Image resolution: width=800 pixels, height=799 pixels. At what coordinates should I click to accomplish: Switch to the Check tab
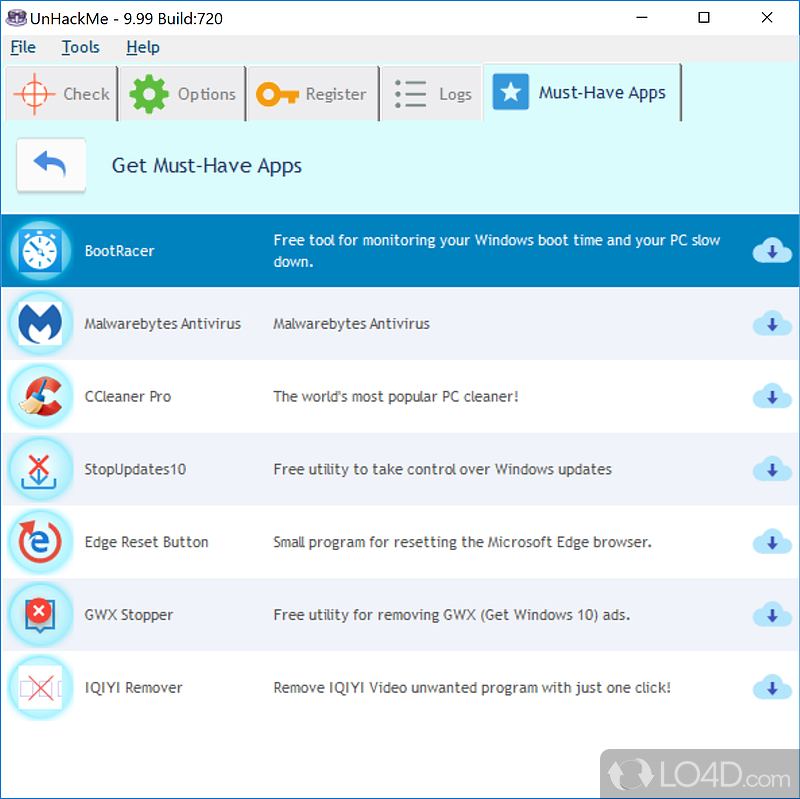62,94
